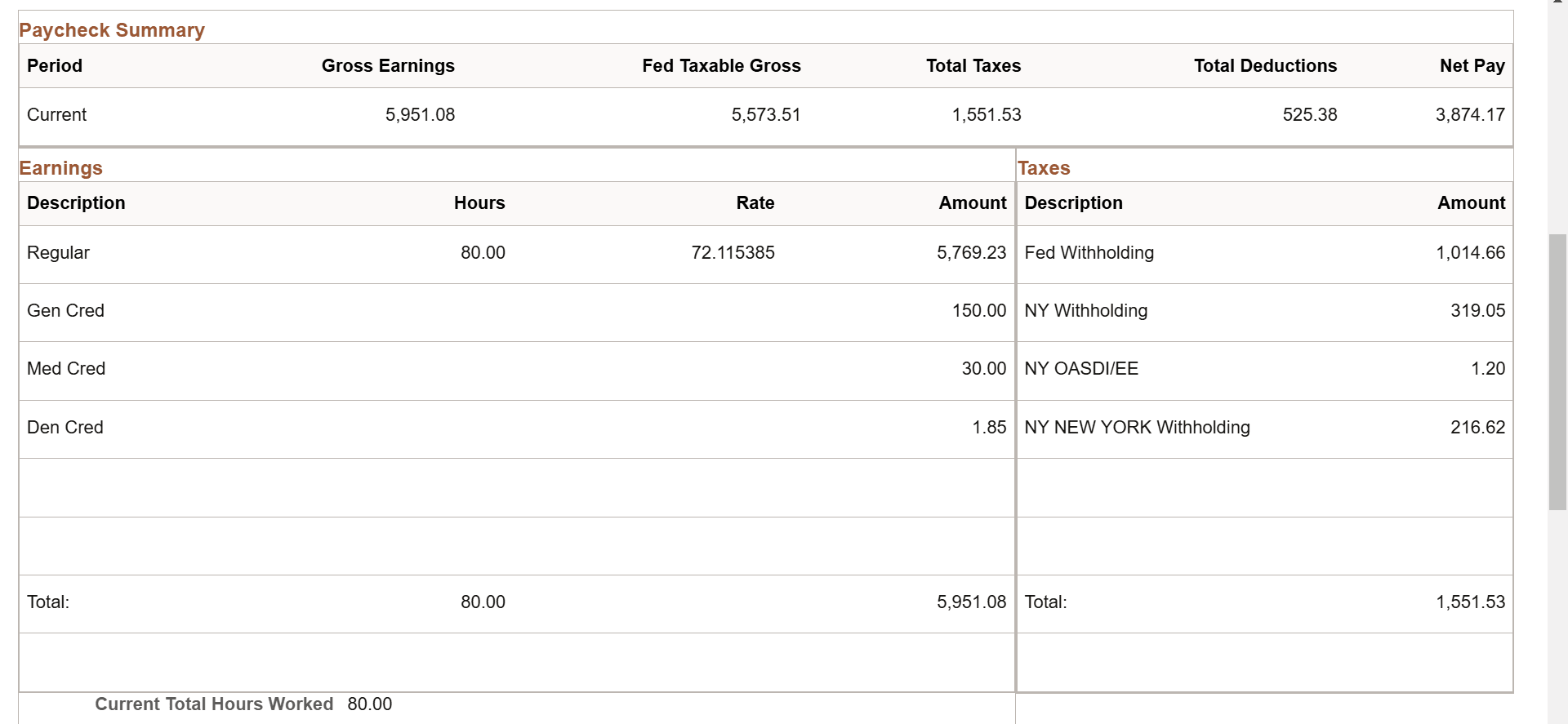Select the Taxes total amount 1,551.53

tap(1470, 602)
